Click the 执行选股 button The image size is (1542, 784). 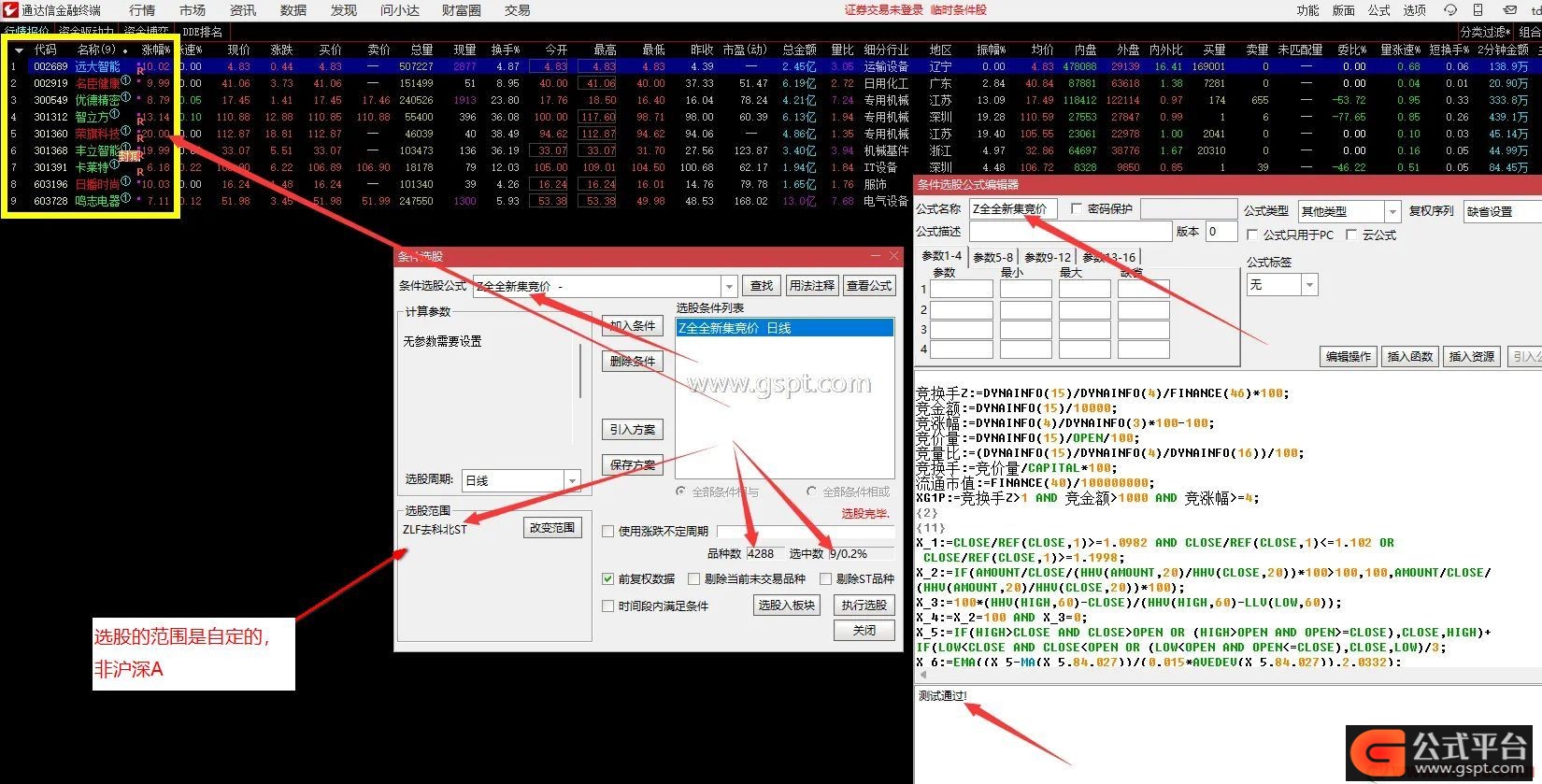[864, 606]
